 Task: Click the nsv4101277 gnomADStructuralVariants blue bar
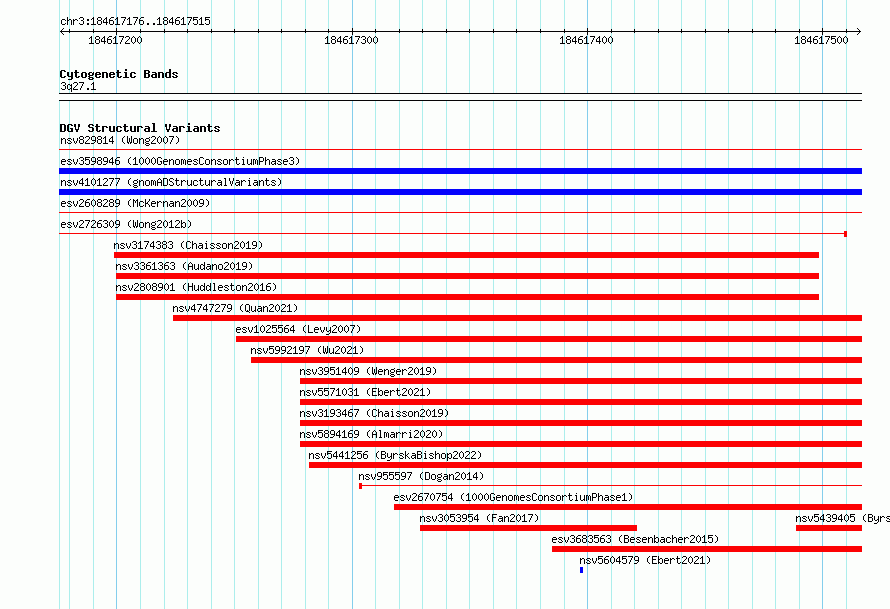coord(460,192)
